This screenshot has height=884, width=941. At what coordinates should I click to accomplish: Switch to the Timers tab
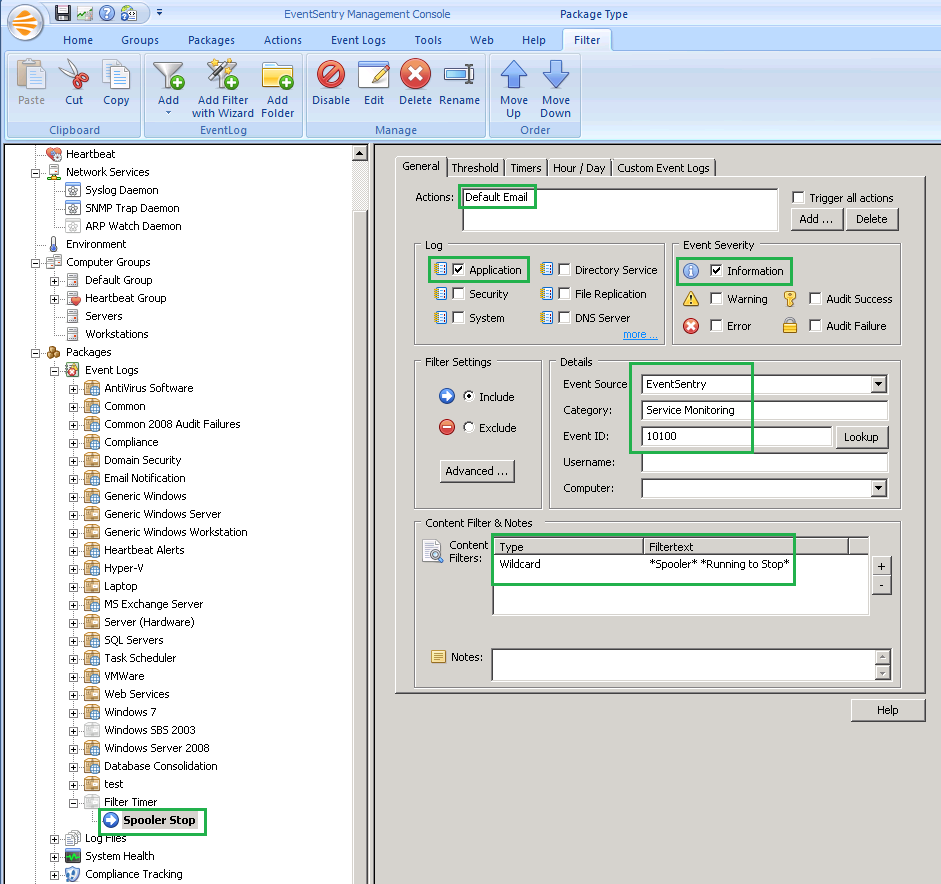[526, 168]
